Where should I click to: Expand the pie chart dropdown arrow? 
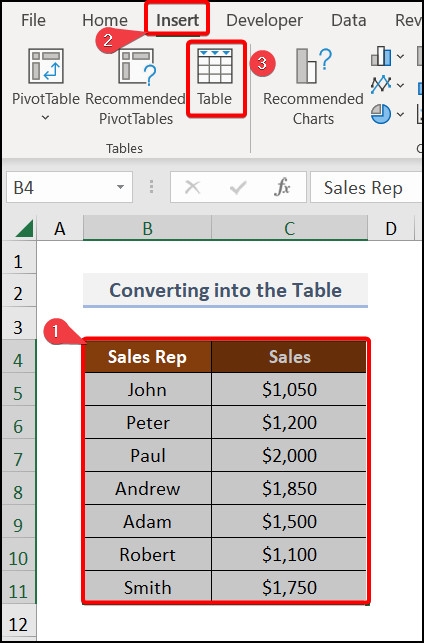pos(400,114)
